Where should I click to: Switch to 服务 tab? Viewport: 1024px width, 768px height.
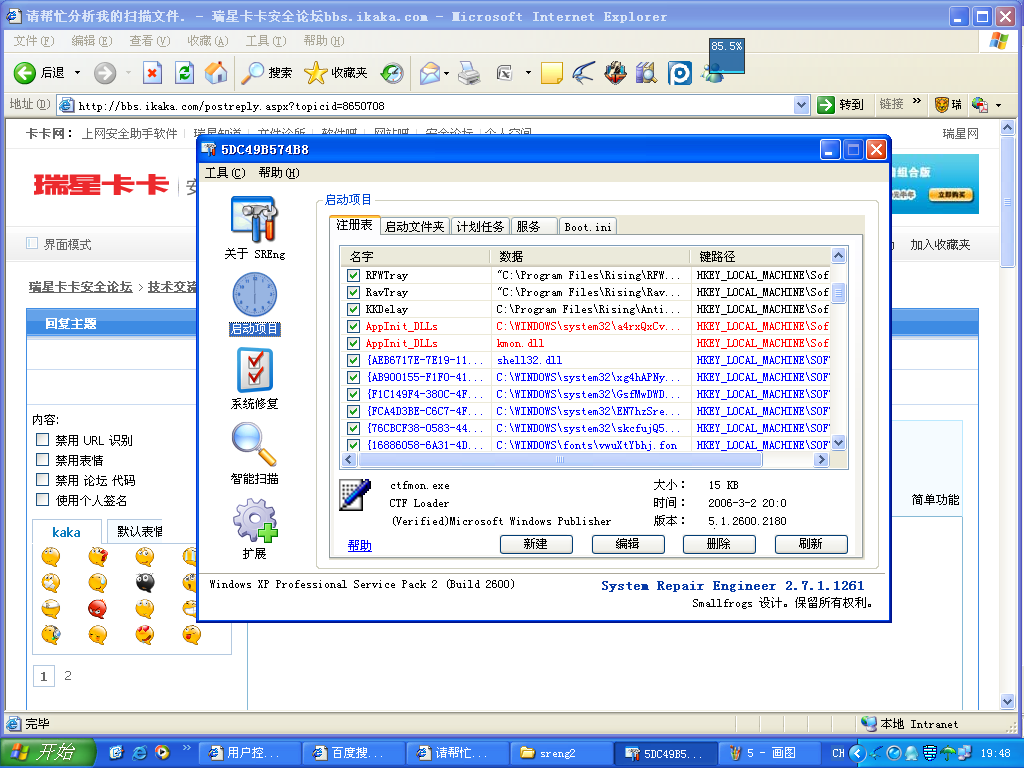point(534,227)
